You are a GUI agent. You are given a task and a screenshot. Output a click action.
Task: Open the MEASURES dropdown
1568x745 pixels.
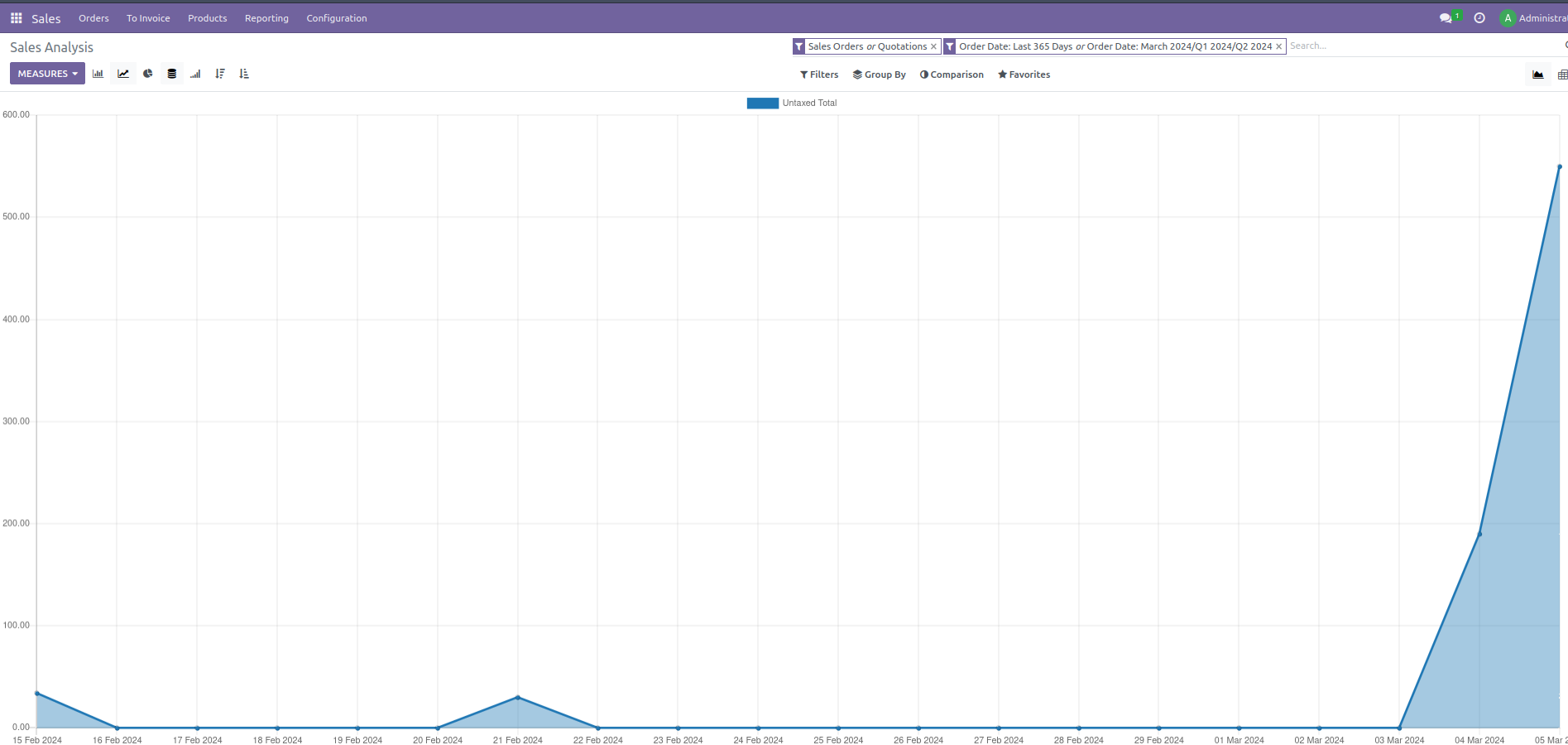click(47, 74)
